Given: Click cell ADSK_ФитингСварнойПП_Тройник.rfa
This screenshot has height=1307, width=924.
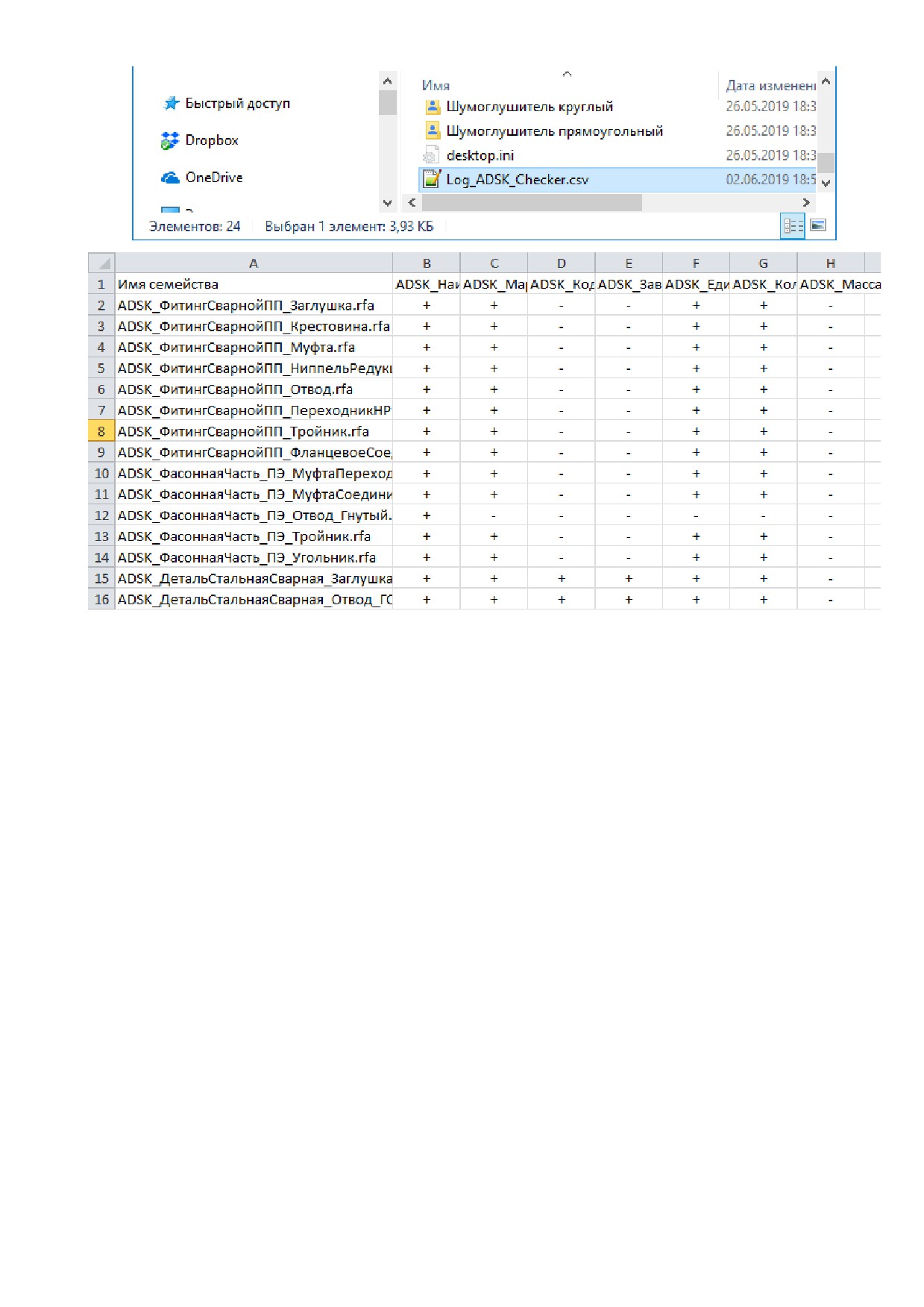Looking at the screenshot, I should [254, 431].
